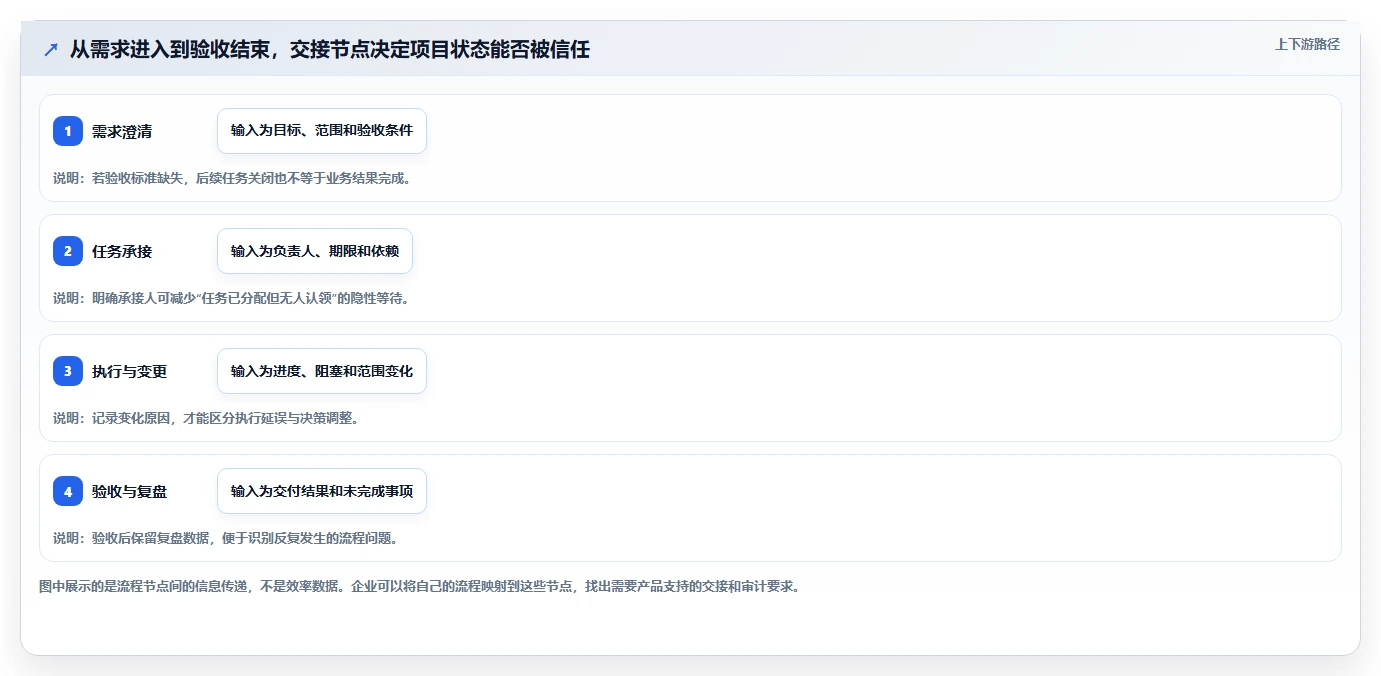The width and height of the screenshot is (1381, 676).
Task: Click the arrow icon beside the heading
Action: coord(51,49)
